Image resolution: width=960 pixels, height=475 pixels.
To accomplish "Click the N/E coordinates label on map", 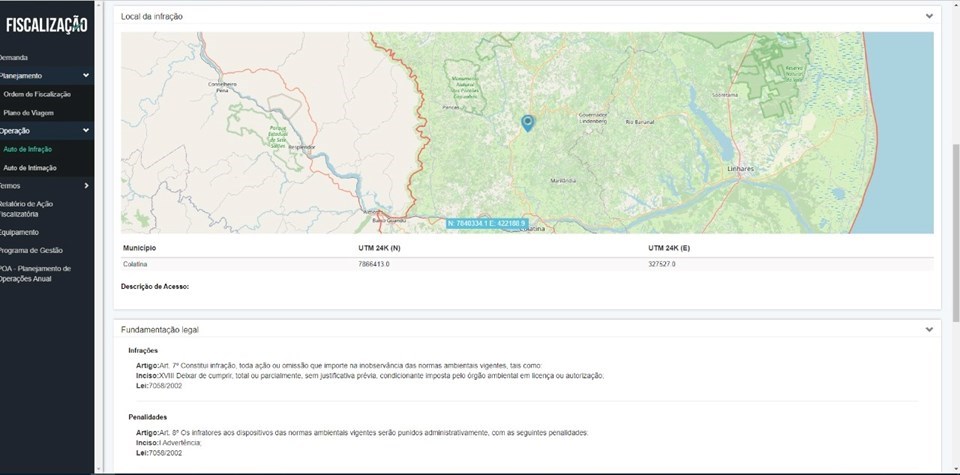I will pos(486,223).
